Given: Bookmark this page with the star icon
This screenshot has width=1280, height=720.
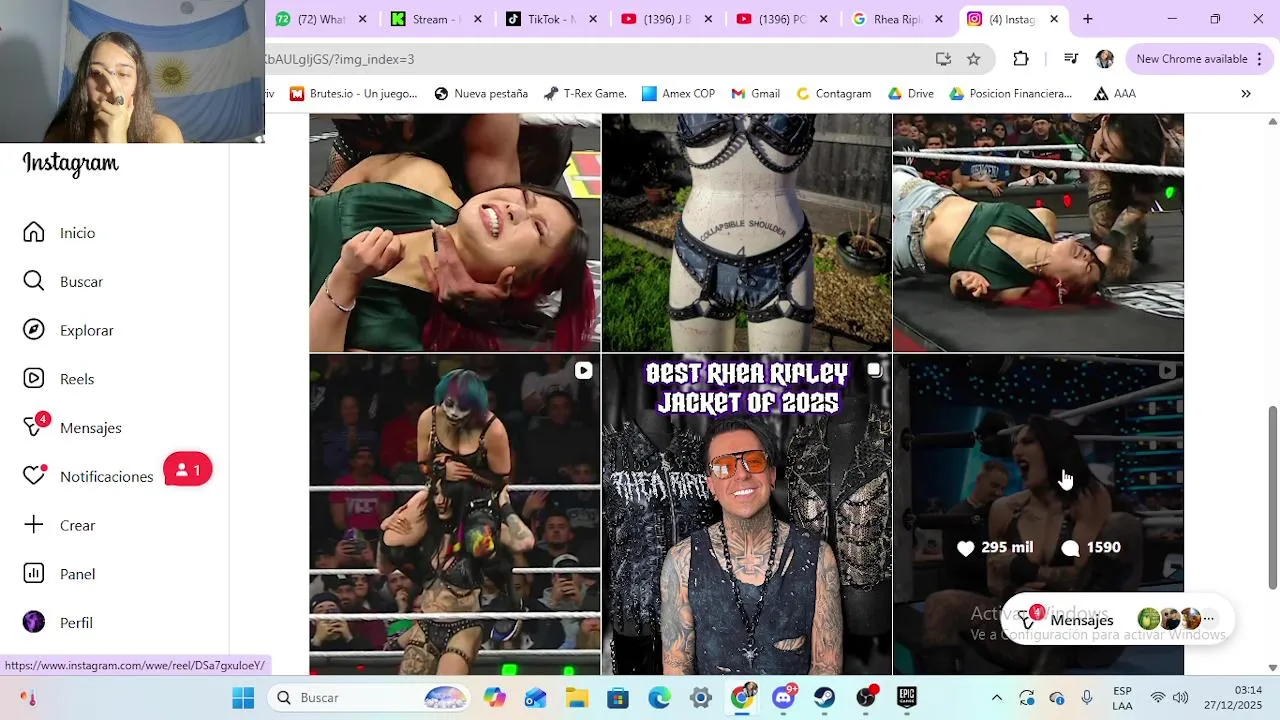Looking at the screenshot, I should [973, 59].
